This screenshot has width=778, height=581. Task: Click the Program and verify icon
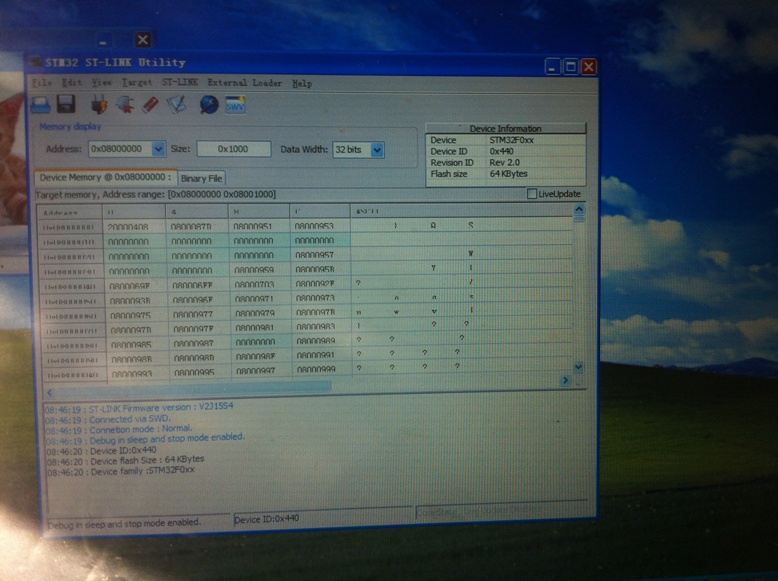click(x=176, y=105)
